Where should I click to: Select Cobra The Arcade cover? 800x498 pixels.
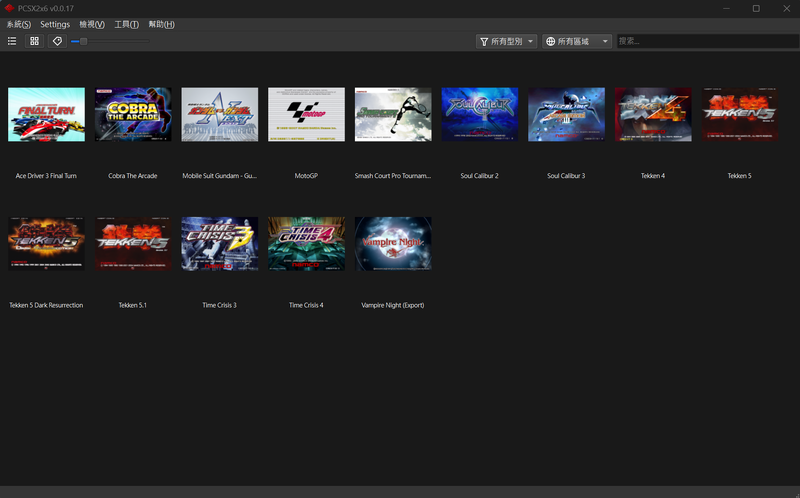[133, 114]
